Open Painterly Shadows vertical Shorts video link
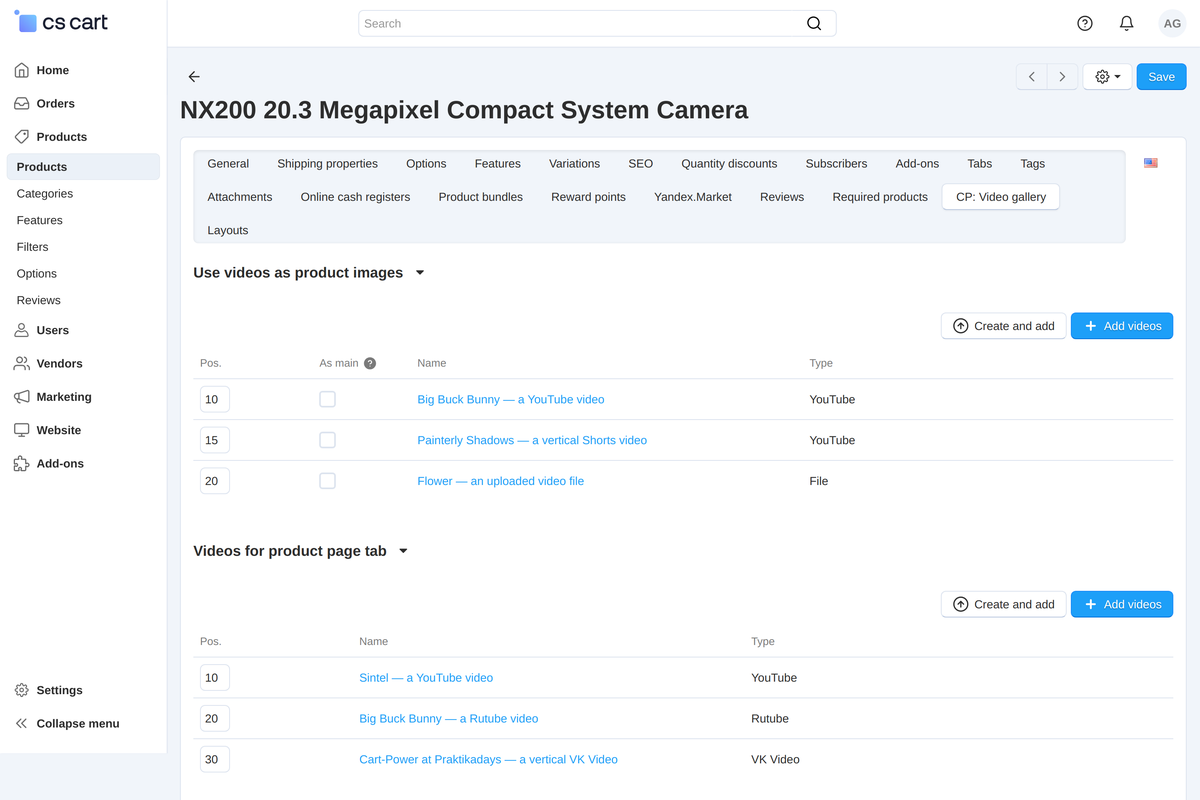This screenshot has width=1200, height=800. pos(532,440)
